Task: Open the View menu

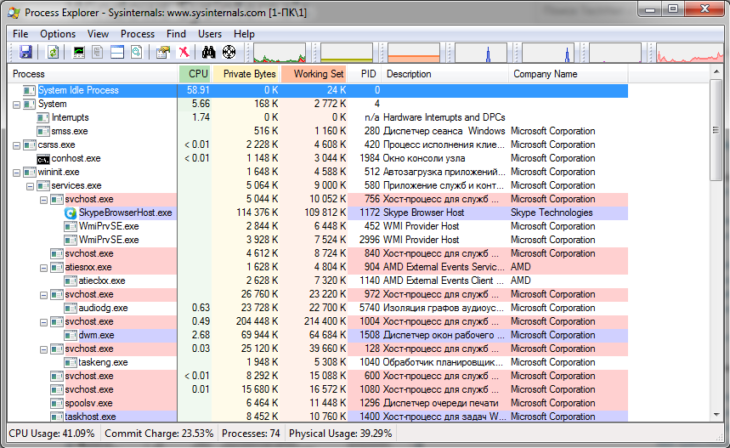Action: [x=98, y=34]
